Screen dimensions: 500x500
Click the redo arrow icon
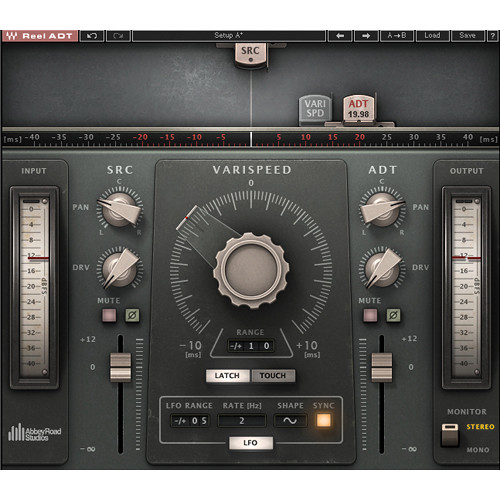point(118,36)
